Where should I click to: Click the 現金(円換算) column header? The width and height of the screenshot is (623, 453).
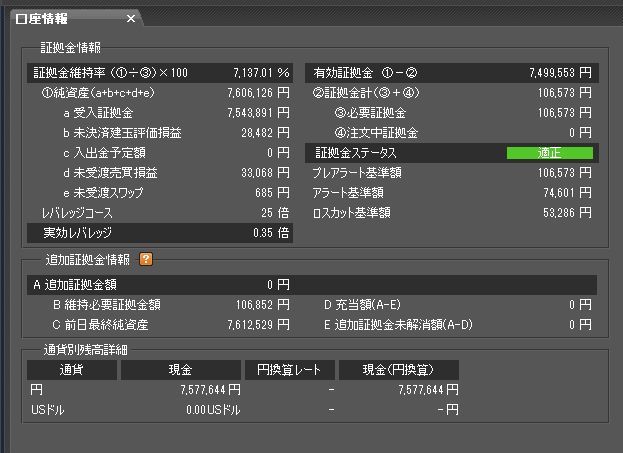tap(398, 369)
